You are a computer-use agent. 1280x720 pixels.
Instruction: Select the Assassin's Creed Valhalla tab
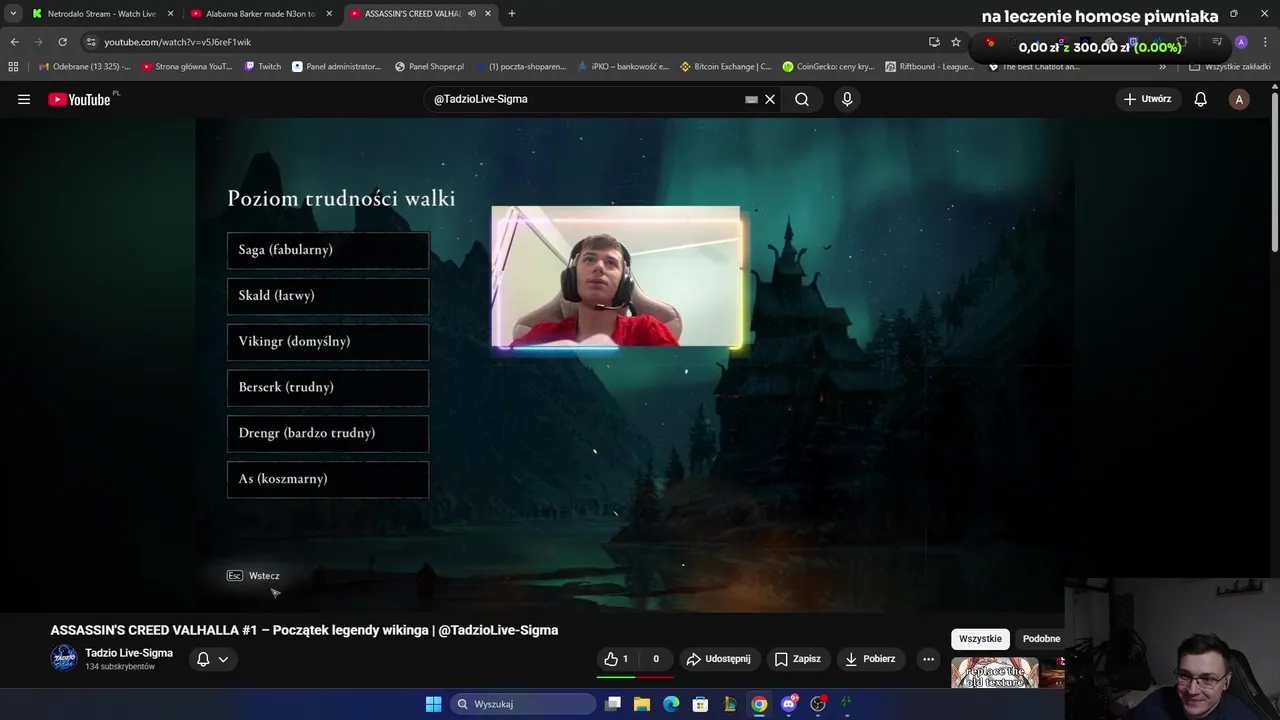[412, 14]
